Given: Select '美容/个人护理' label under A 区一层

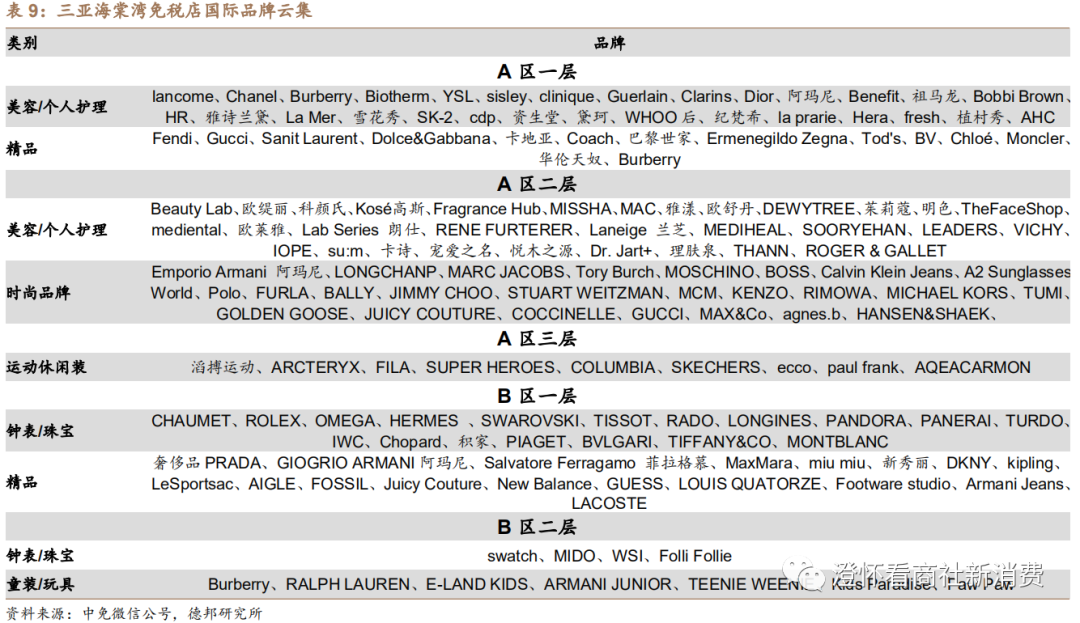Looking at the screenshot, I should pyautogui.click(x=56, y=107).
